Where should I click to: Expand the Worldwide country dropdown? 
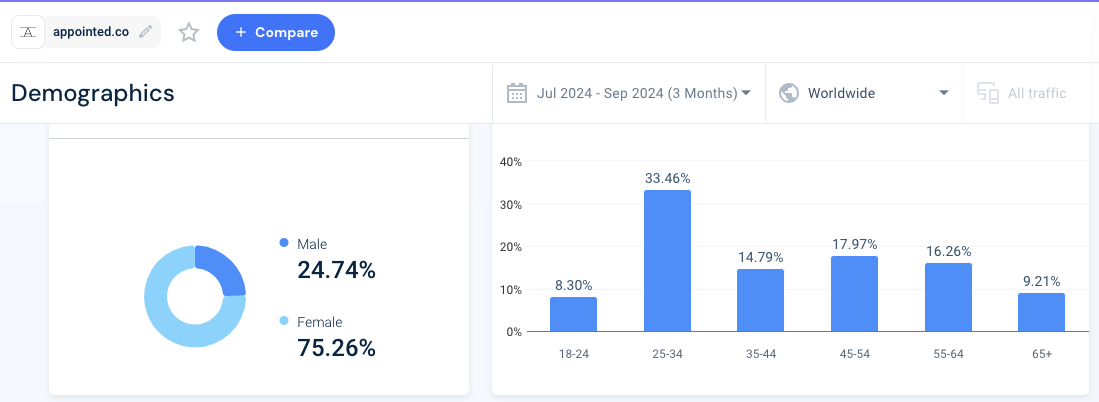(x=864, y=93)
